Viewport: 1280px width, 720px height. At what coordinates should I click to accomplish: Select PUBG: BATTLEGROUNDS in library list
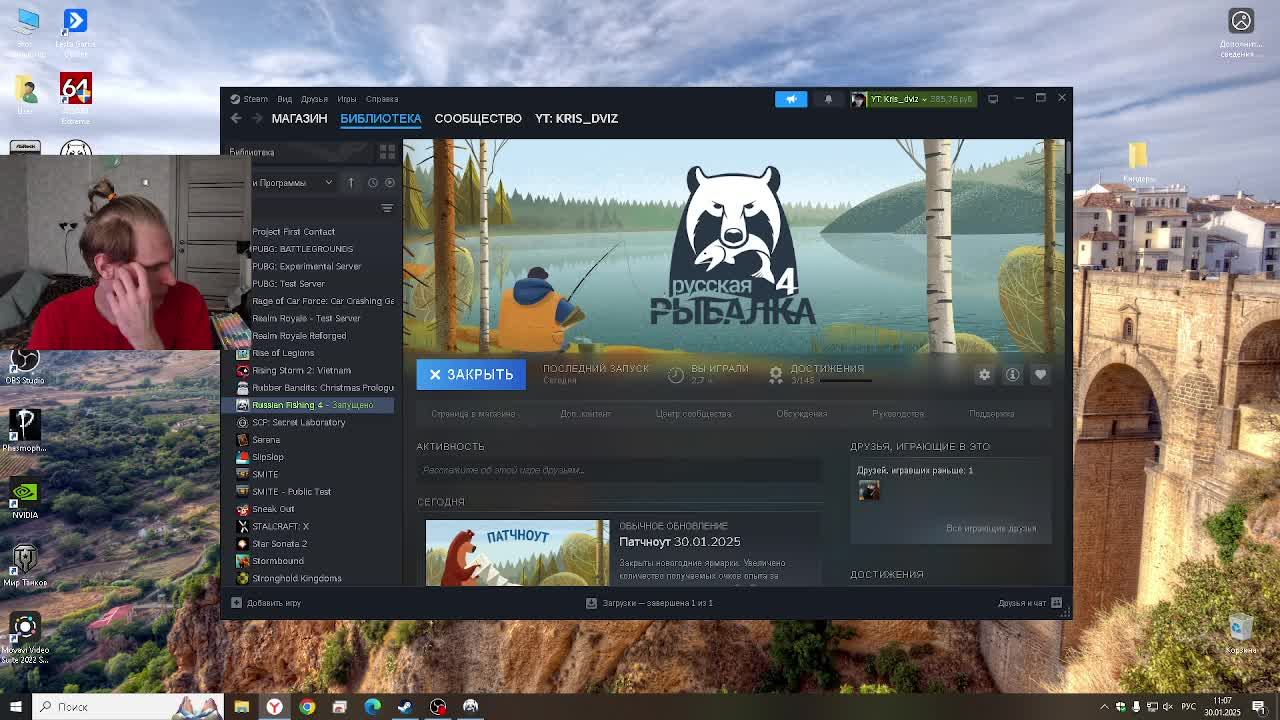pyautogui.click(x=302, y=249)
